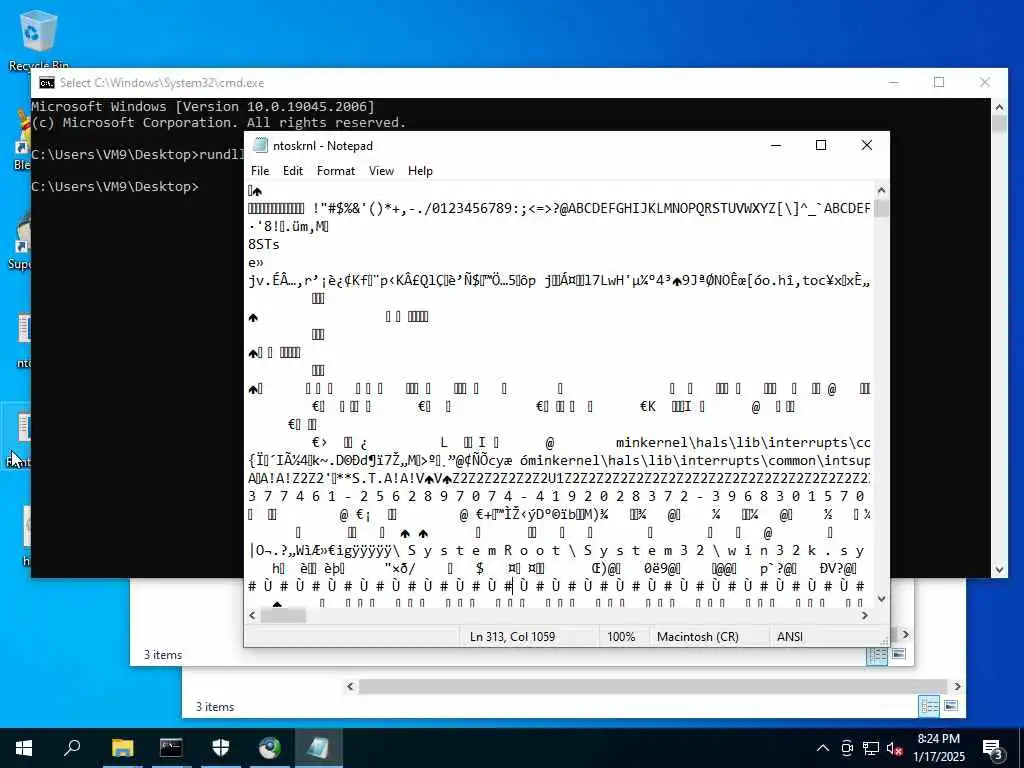
Task: Click the cmd.exe title bar icon
Action: click(47, 83)
